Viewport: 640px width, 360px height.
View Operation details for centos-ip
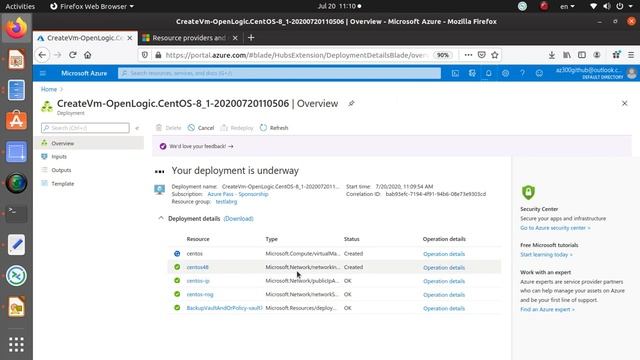444,281
